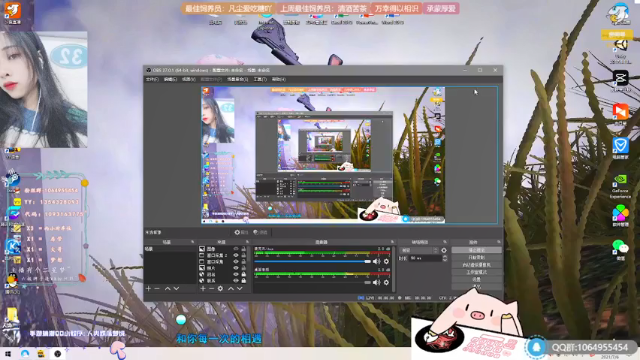
Task: Toggle visibility of the 窗口采集 2 source
Action: pyautogui.click(x=236, y=255)
